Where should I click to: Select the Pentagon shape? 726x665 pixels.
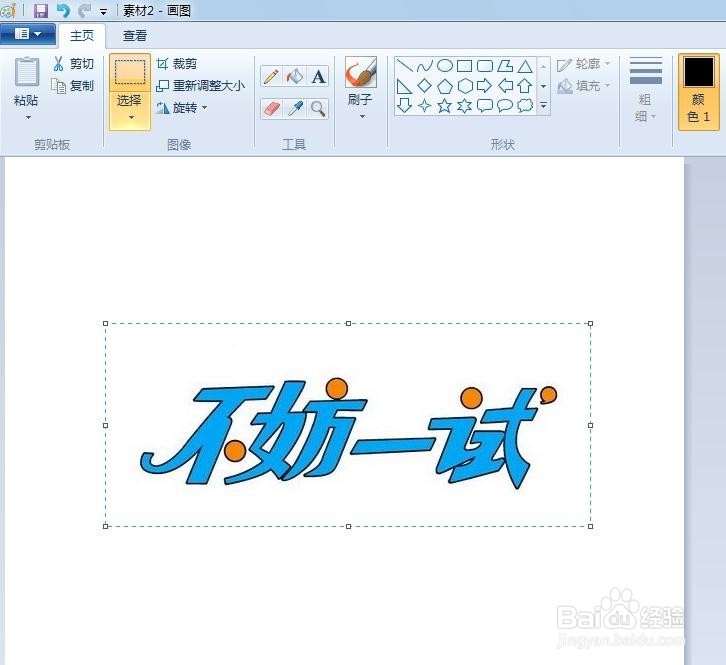(445, 86)
